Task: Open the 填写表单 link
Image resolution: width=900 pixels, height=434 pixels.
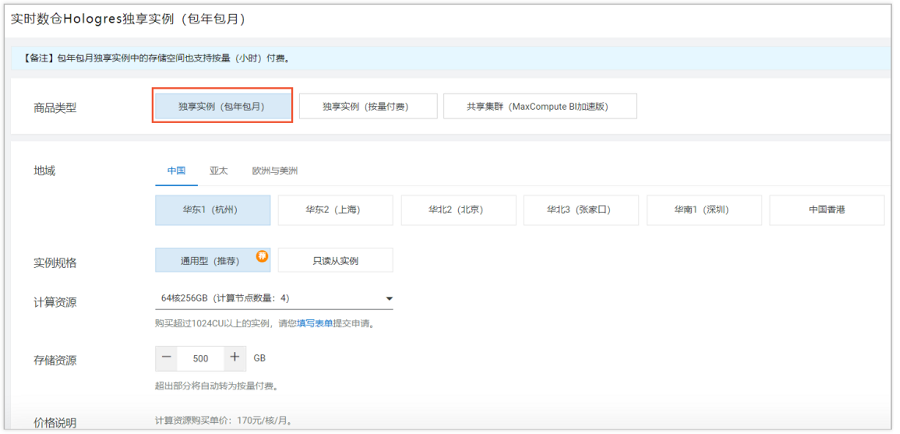Action: coord(315,324)
